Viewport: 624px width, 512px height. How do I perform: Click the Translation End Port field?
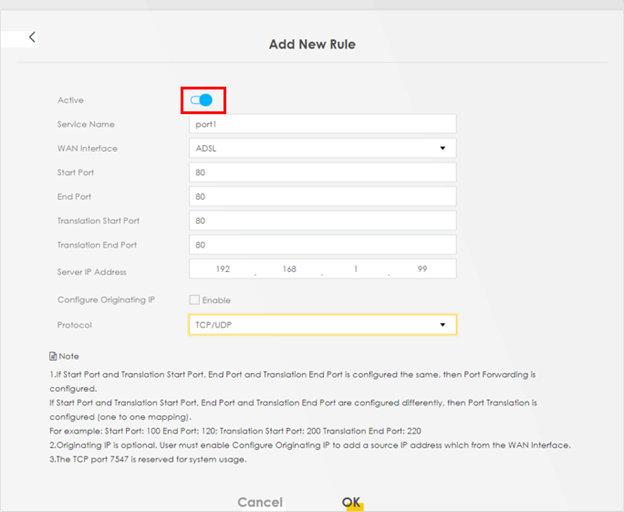coord(323,245)
